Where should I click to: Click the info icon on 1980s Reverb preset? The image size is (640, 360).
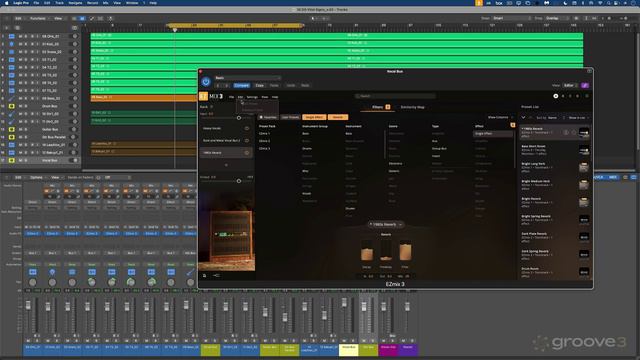coord(566,133)
